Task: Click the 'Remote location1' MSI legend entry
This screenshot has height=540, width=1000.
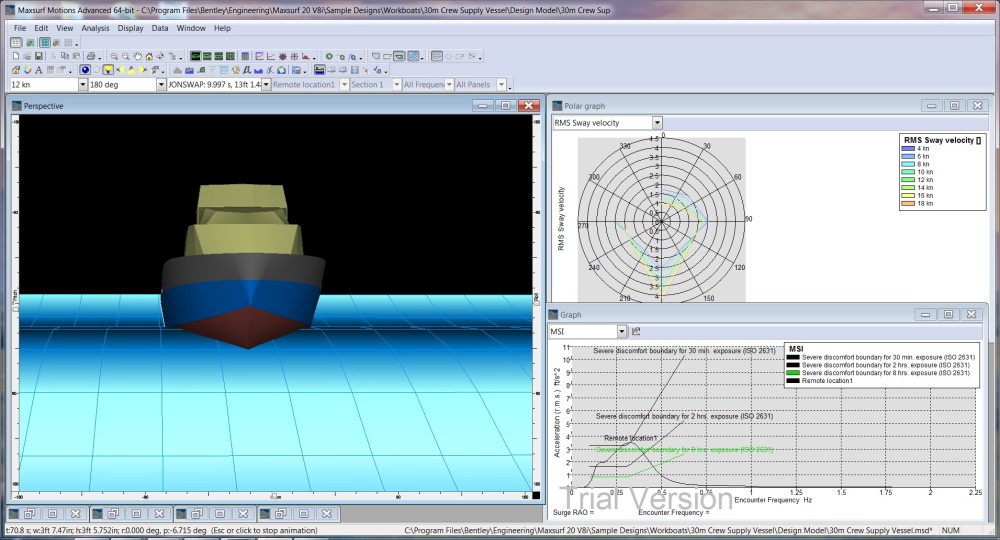Action: (x=827, y=381)
